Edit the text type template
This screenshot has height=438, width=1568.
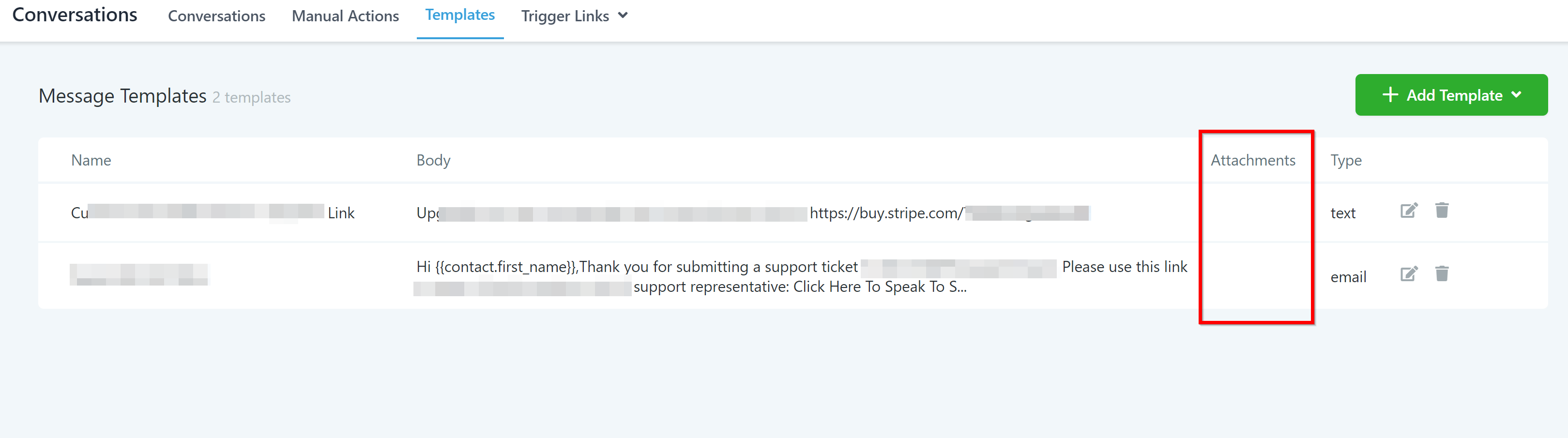pos(1409,211)
